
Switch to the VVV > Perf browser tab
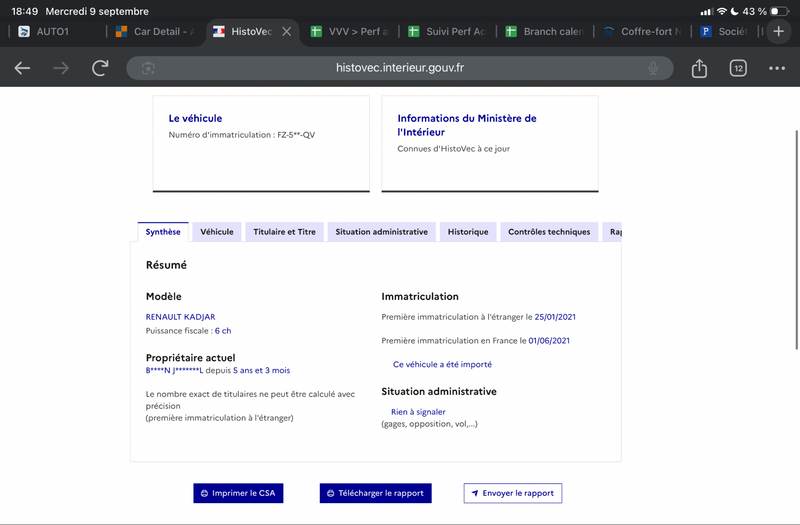click(350, 32)
